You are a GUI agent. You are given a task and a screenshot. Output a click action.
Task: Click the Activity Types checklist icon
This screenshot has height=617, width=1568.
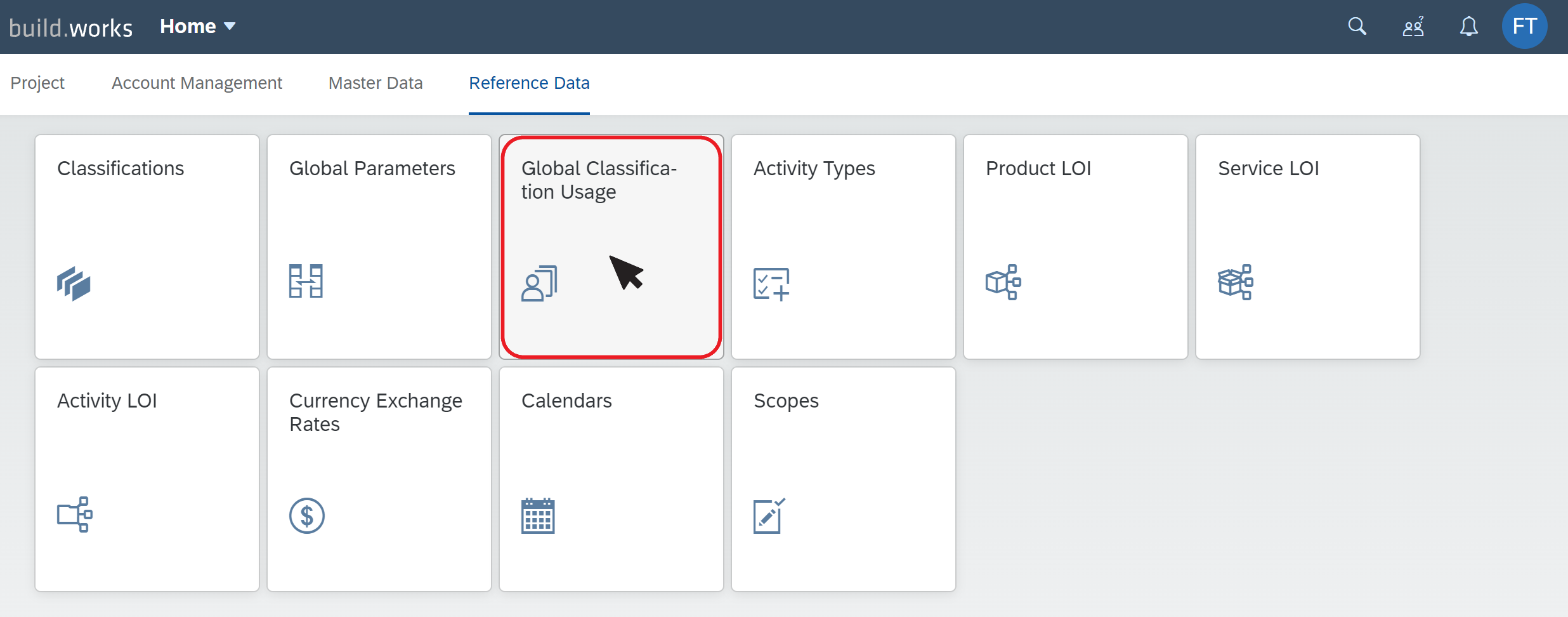tap(771, 283)
